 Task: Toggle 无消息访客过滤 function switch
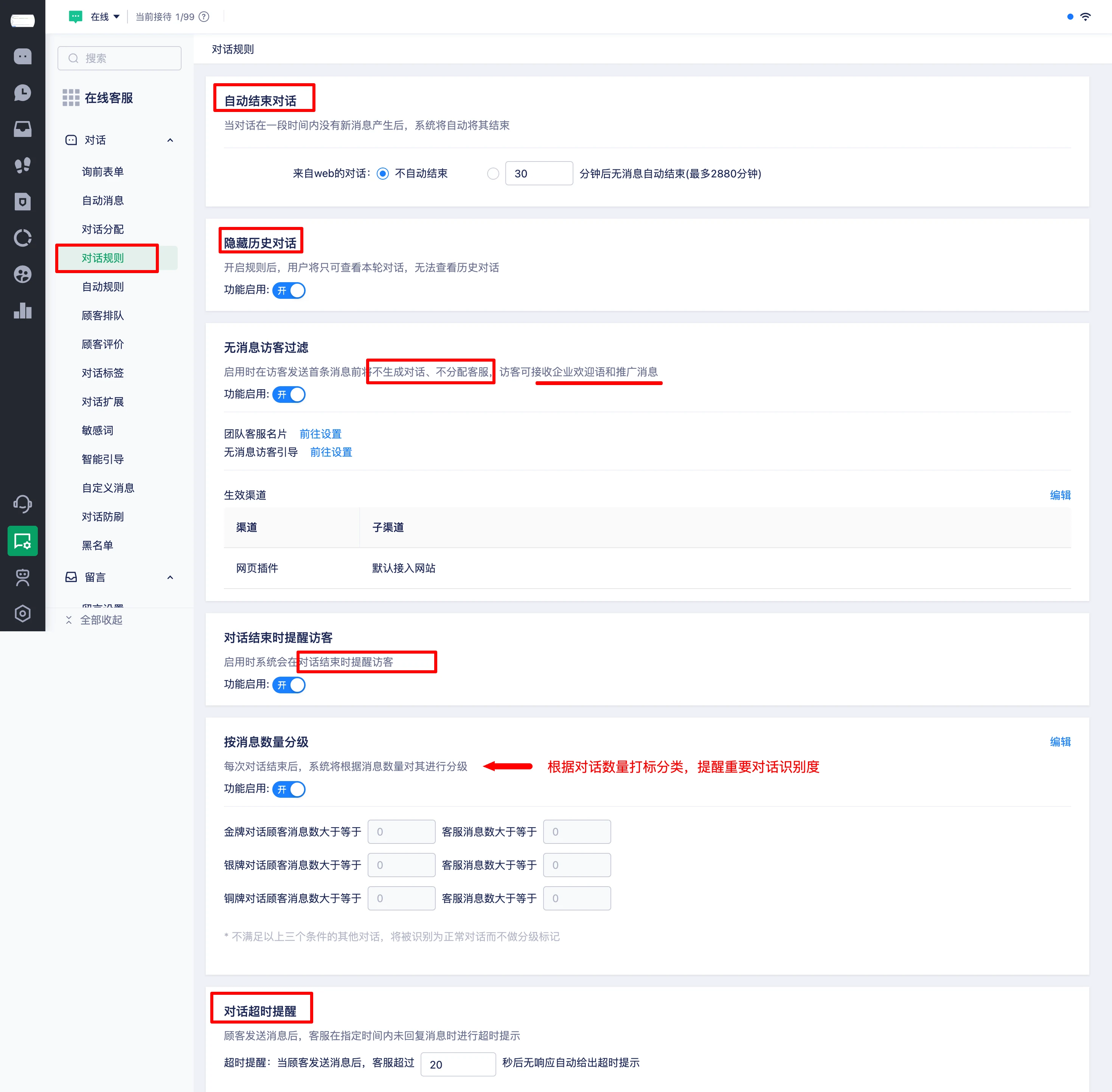[x=289, y=395]
